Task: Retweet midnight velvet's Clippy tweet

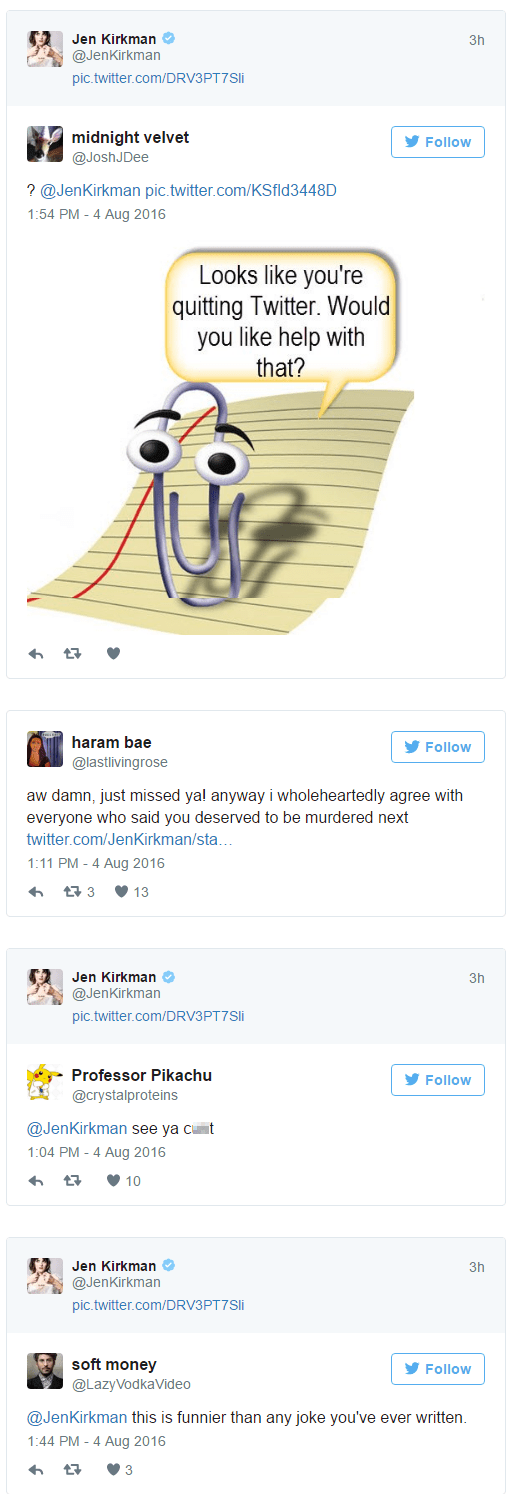Action: pos(72,654)
